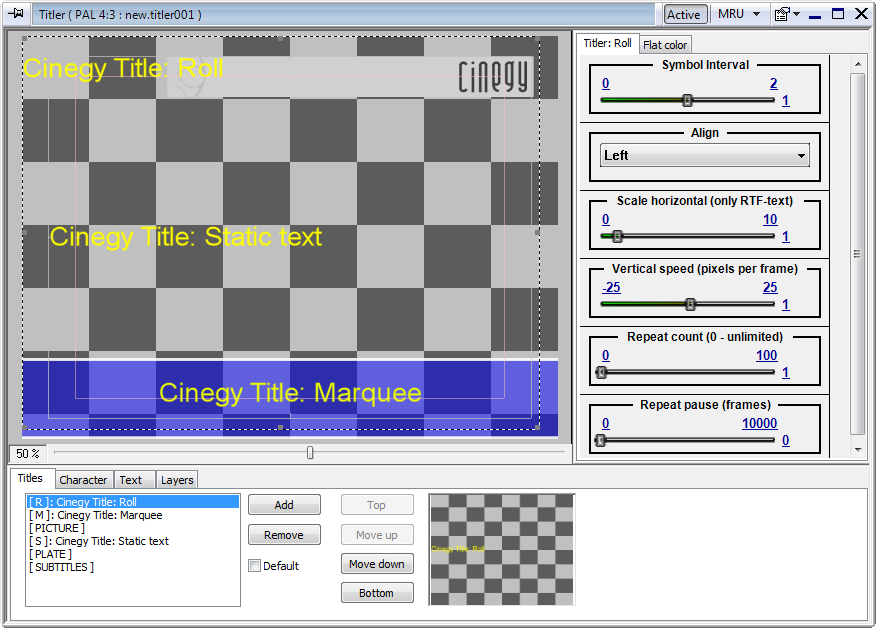Select [R]: Cinegy Title: Roll in list
The width and height of the screenshot is (876, 628).
[133, 502]
